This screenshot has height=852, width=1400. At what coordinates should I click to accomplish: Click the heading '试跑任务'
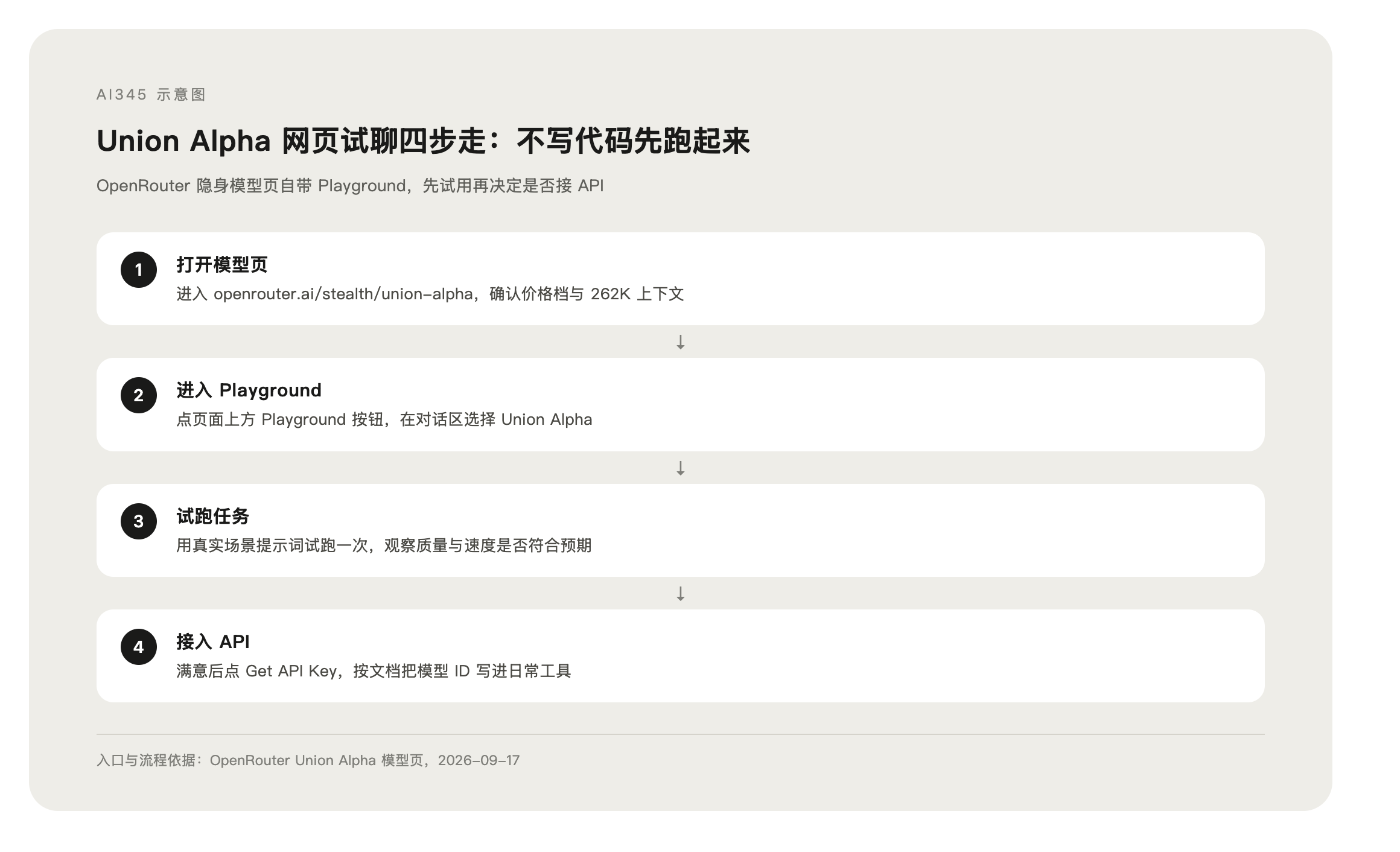tap(212, 516)
